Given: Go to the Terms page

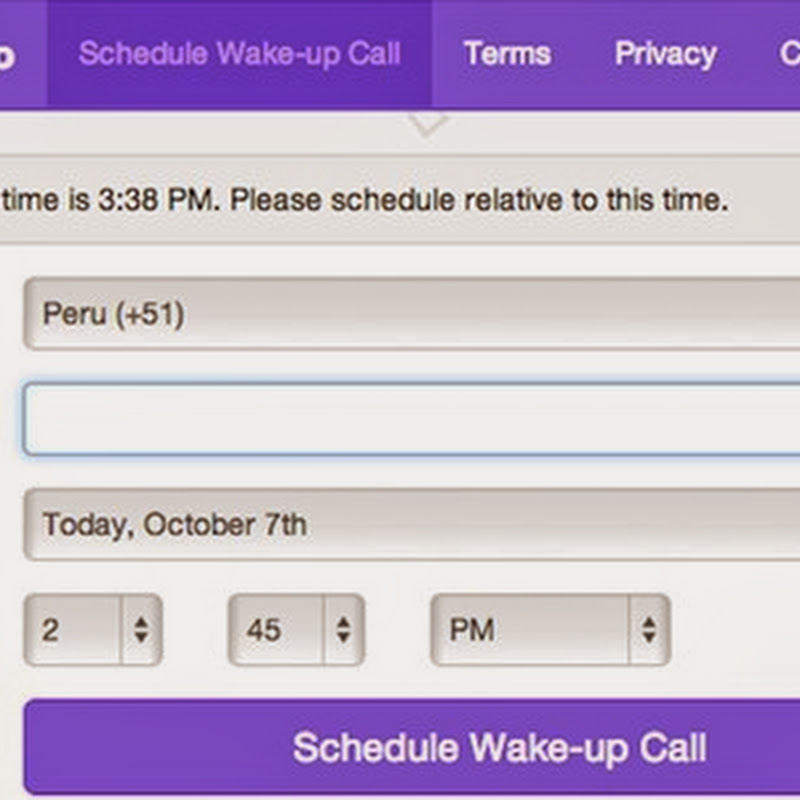Looking at the screenshot, I should pyautogui.click(x=507, y=54).
